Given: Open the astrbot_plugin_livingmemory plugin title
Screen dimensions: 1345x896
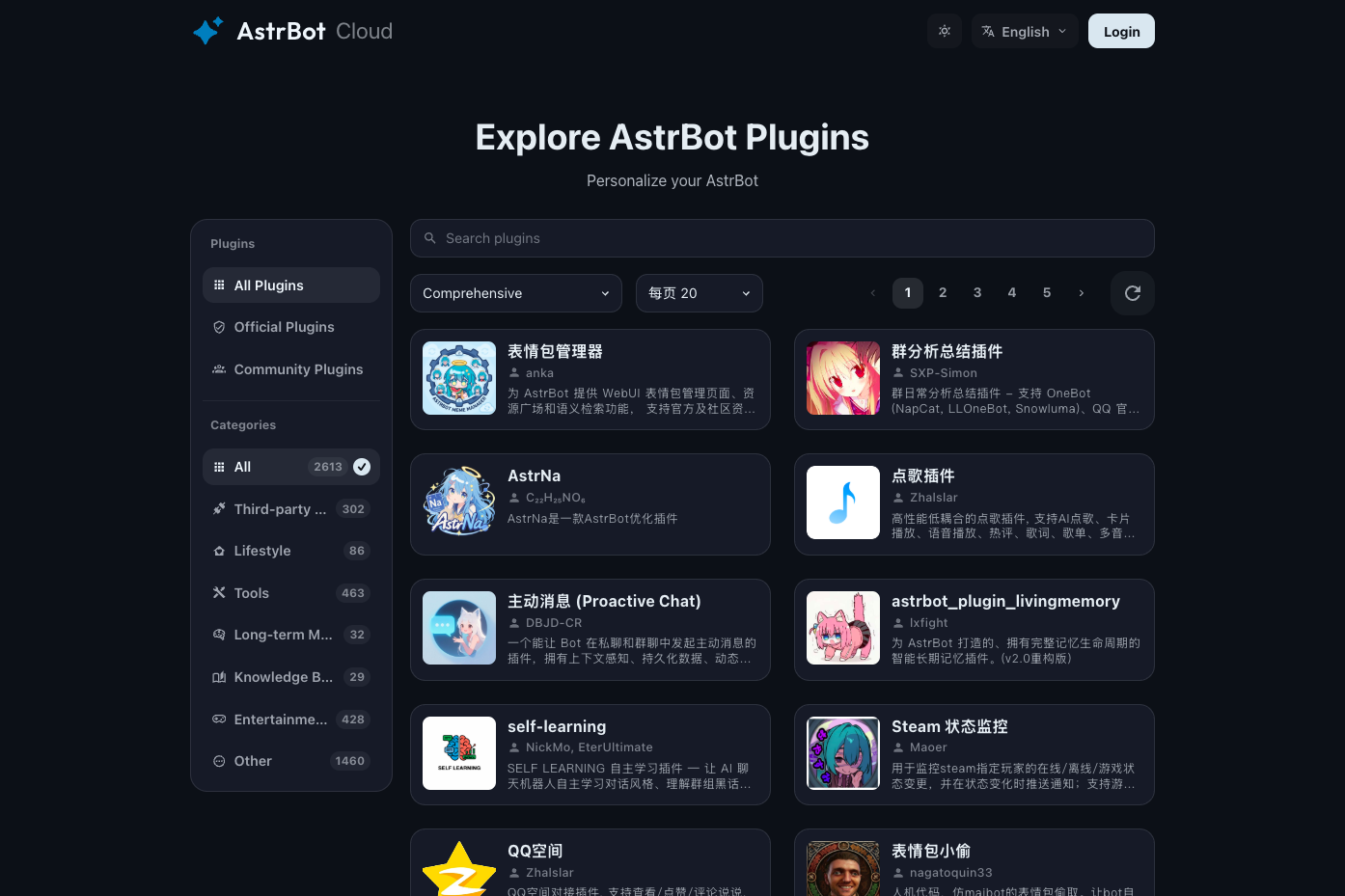Looking at the screenshot, I should point(1005,602).
